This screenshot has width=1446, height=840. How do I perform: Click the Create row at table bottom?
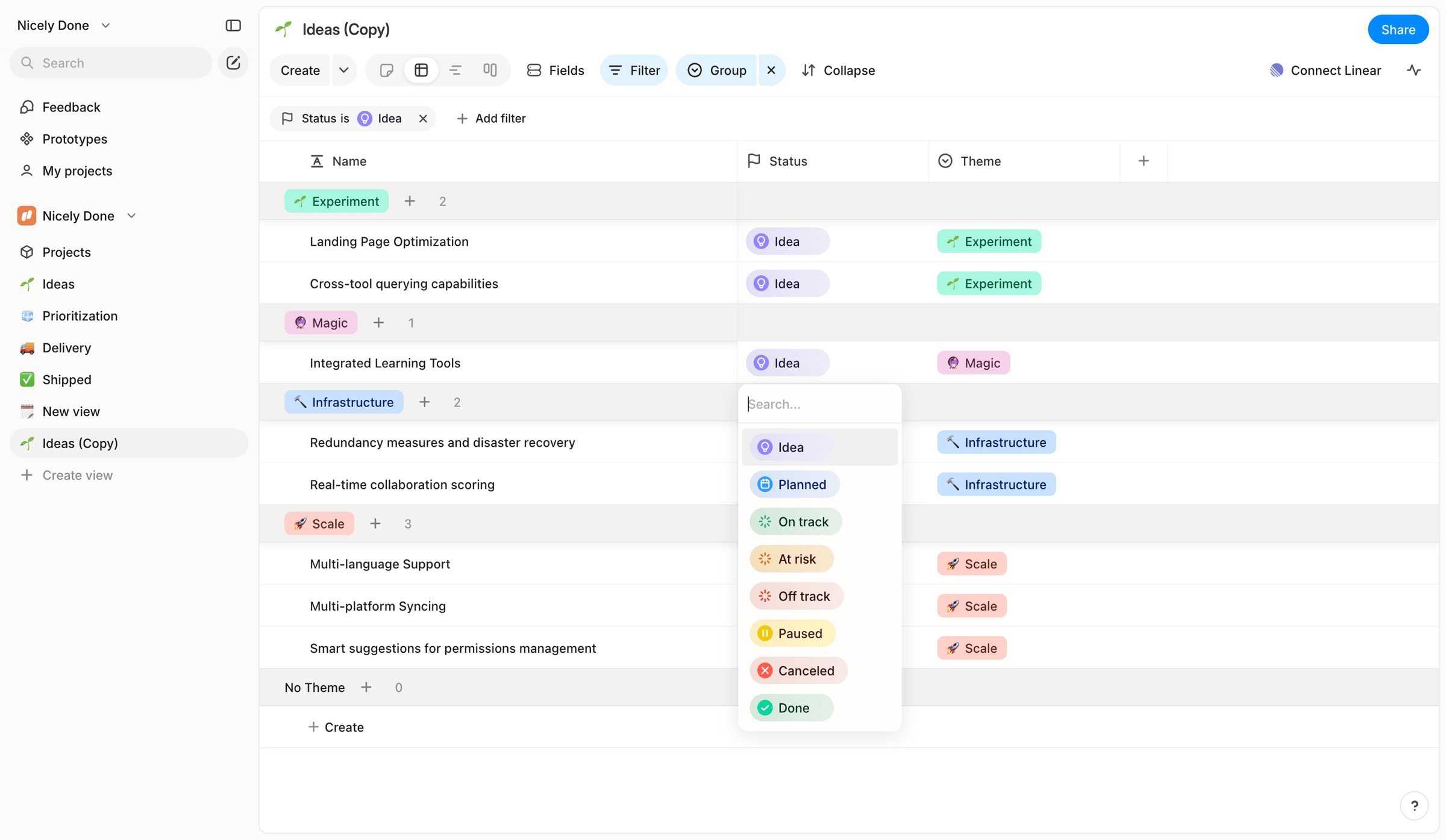pos(336,727)
